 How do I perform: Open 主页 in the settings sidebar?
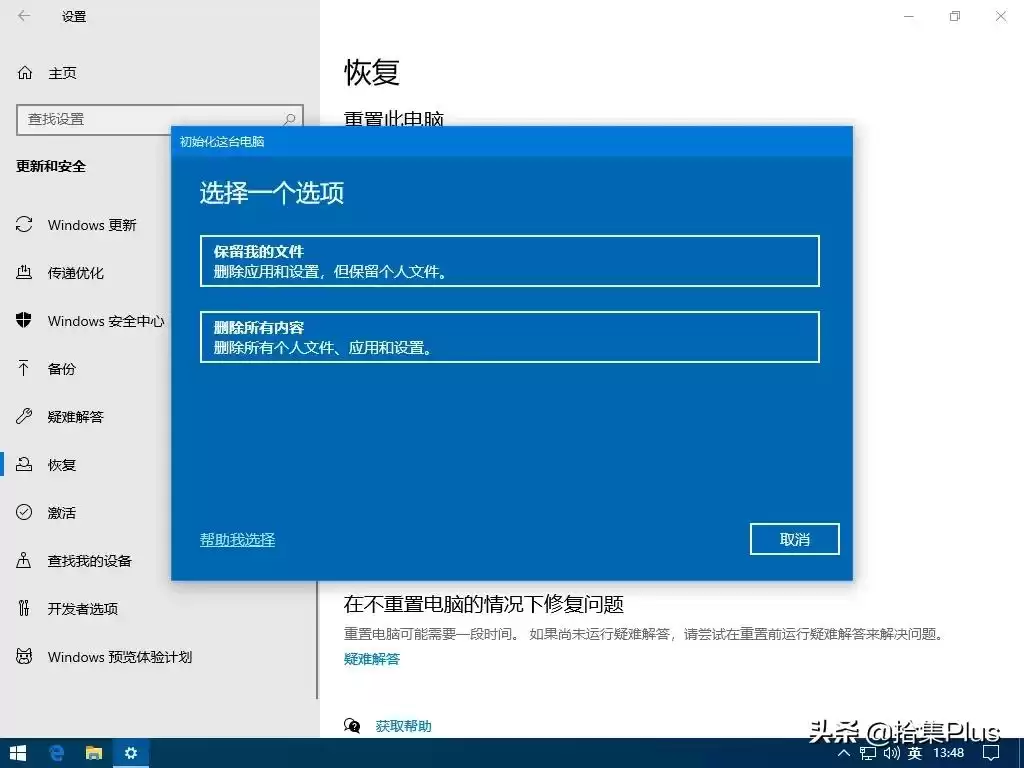point(62,73)
